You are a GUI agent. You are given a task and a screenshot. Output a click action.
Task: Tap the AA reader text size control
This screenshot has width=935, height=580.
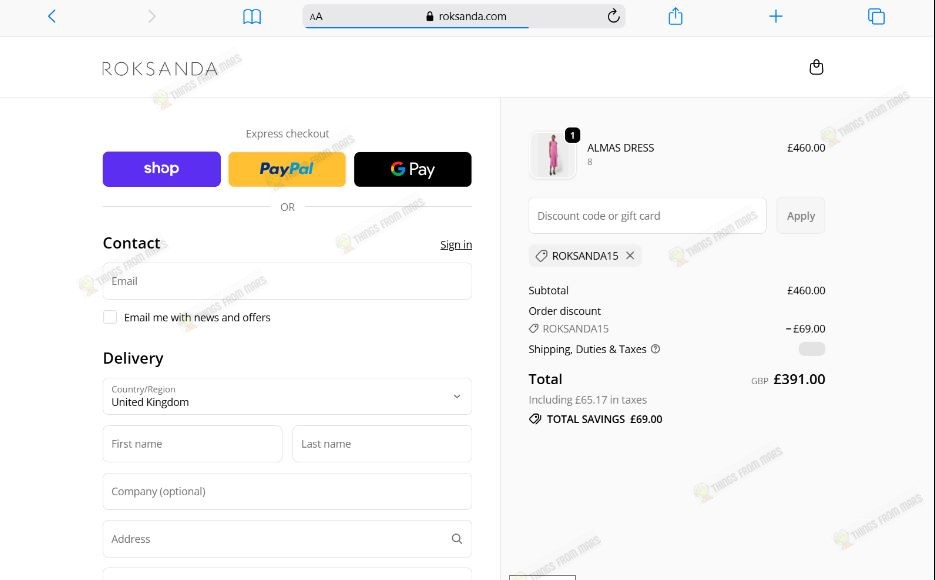point(316,17)
